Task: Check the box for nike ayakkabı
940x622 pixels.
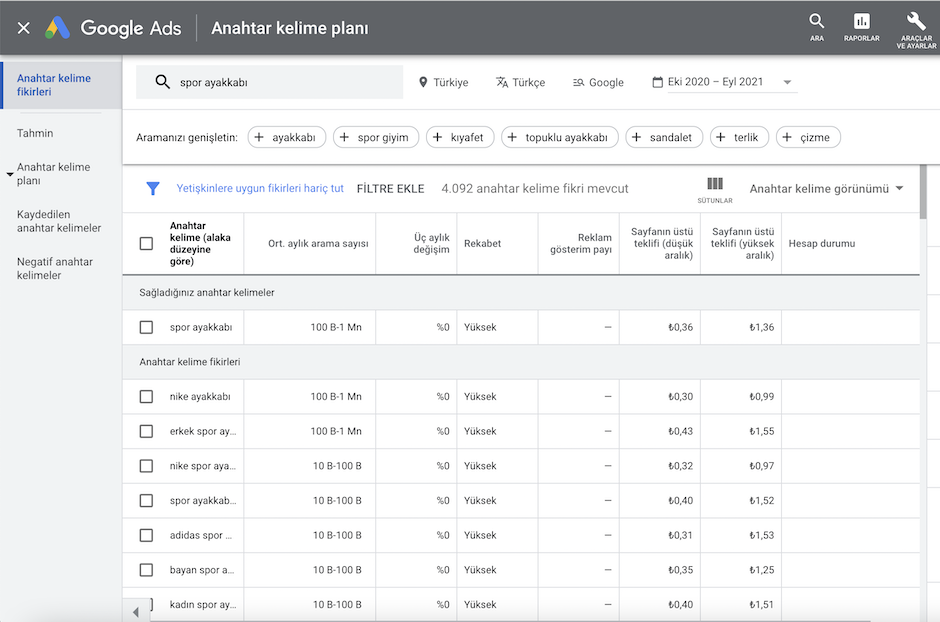Action: point(146,397)
